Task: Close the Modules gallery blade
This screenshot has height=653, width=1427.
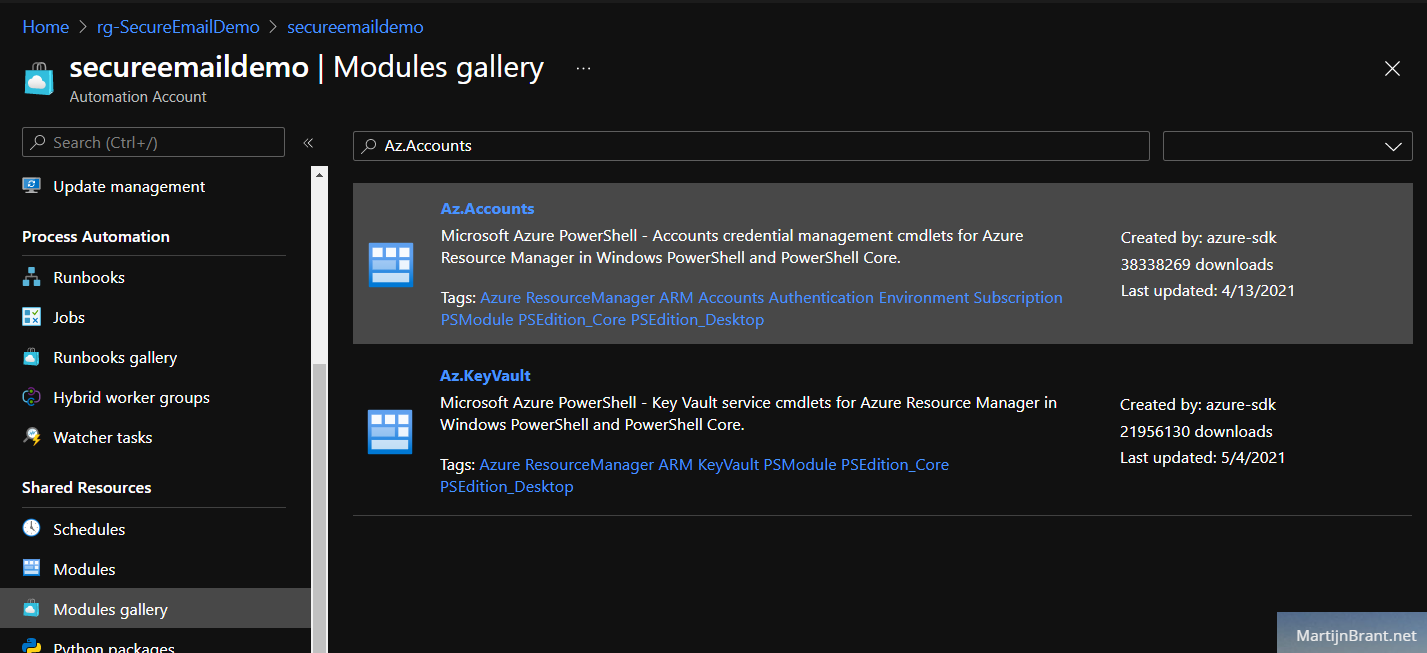Action: click(1392, 68)
